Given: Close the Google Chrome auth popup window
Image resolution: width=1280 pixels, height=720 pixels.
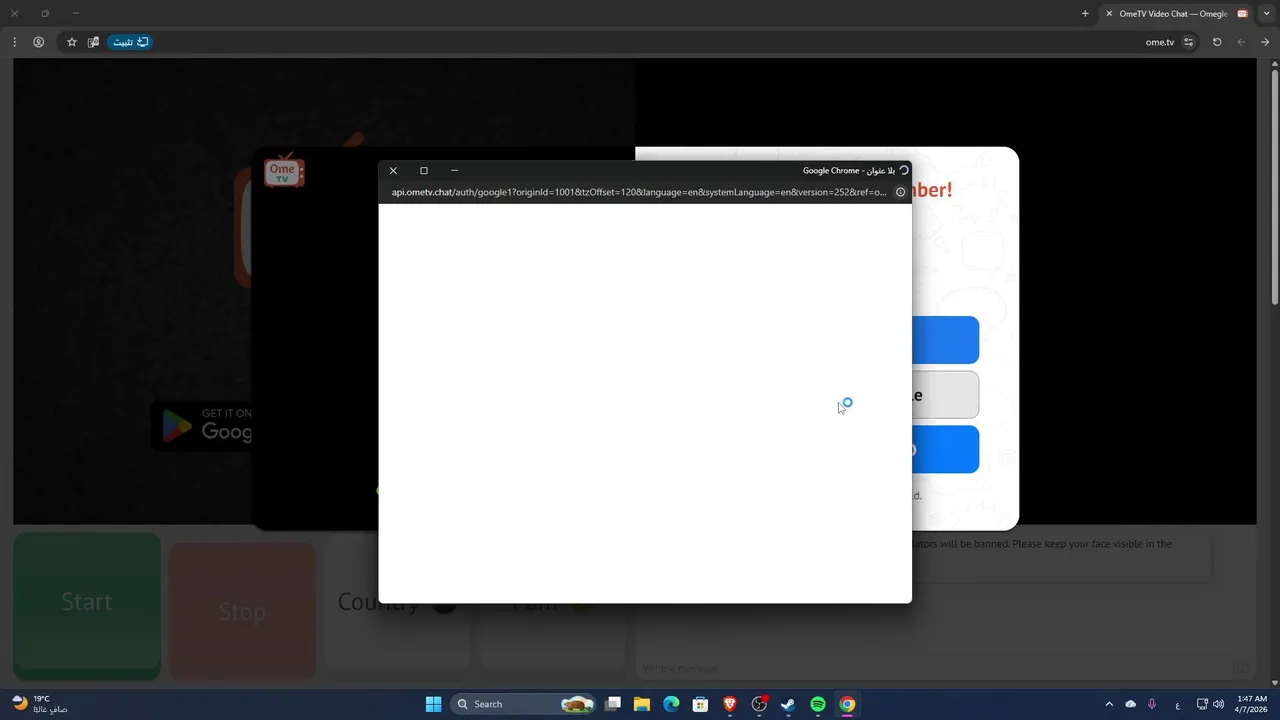Looking at the screenshot, I should (393, 171).
